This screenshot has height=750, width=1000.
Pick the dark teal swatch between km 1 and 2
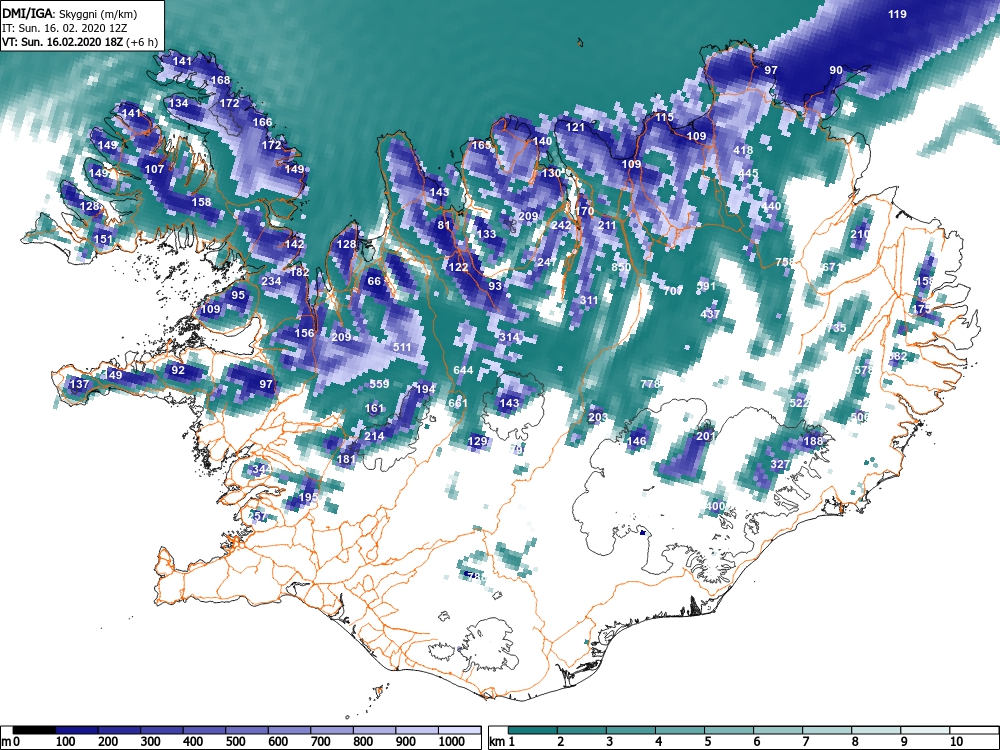click(533, 730)
